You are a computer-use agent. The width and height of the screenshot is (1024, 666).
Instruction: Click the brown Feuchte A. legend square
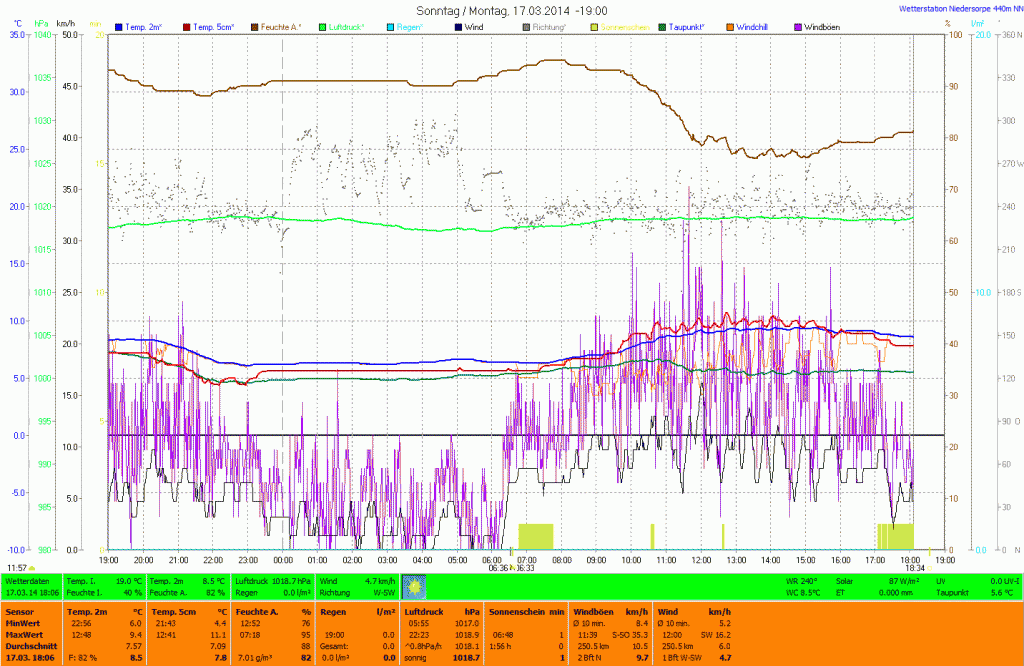coord(254,26)
